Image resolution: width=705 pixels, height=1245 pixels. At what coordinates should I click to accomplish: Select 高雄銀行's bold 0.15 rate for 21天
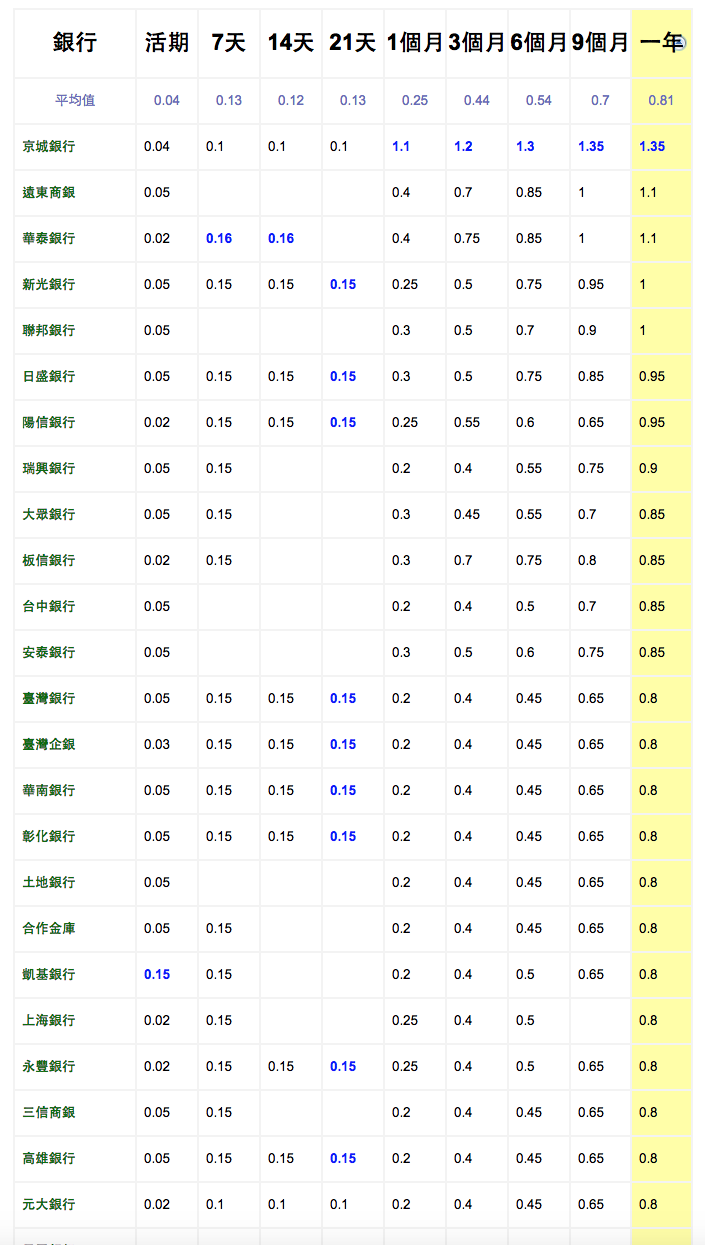tap(343, 1158)
